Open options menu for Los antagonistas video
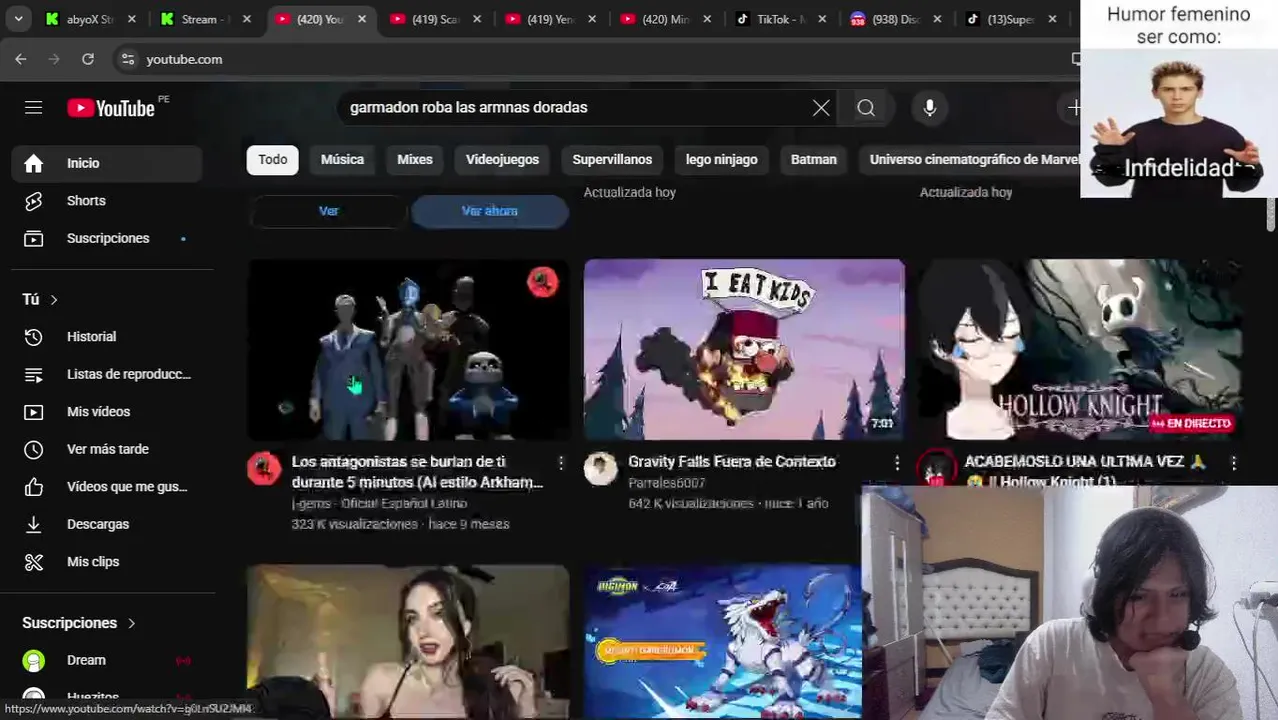 pyautogui.click(x=561, y=463)
